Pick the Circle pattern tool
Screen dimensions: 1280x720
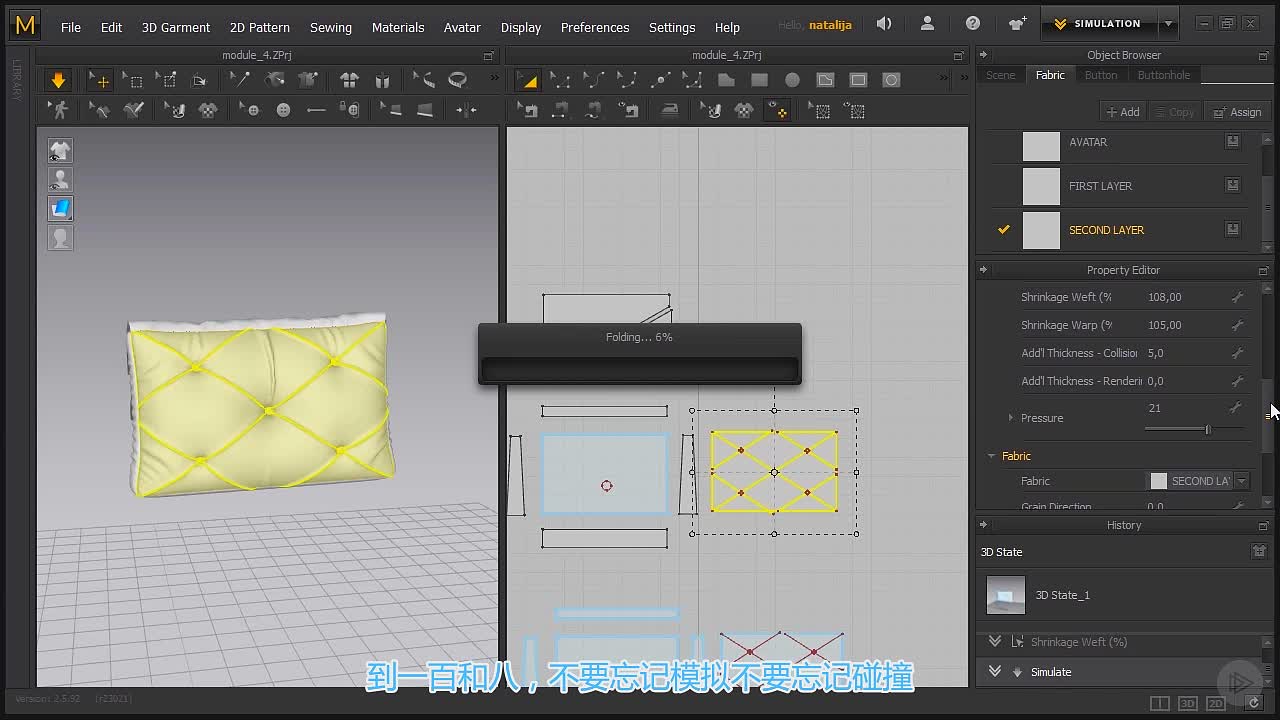point(792,80)
